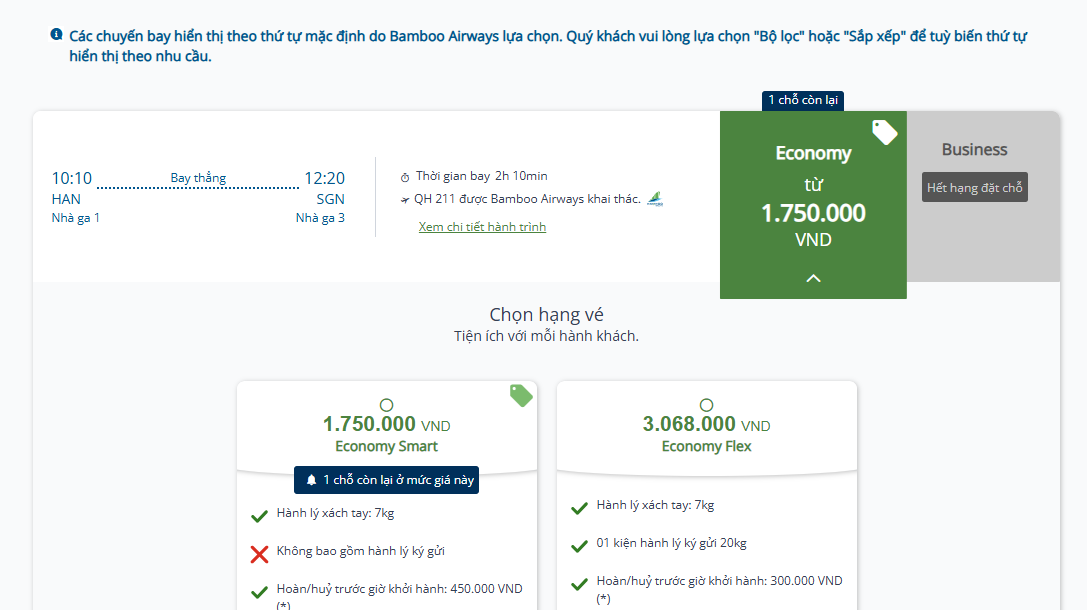1087x610 pixels.
Task: Click the info icon beside the notice text
Action: (x=56, y=34)
